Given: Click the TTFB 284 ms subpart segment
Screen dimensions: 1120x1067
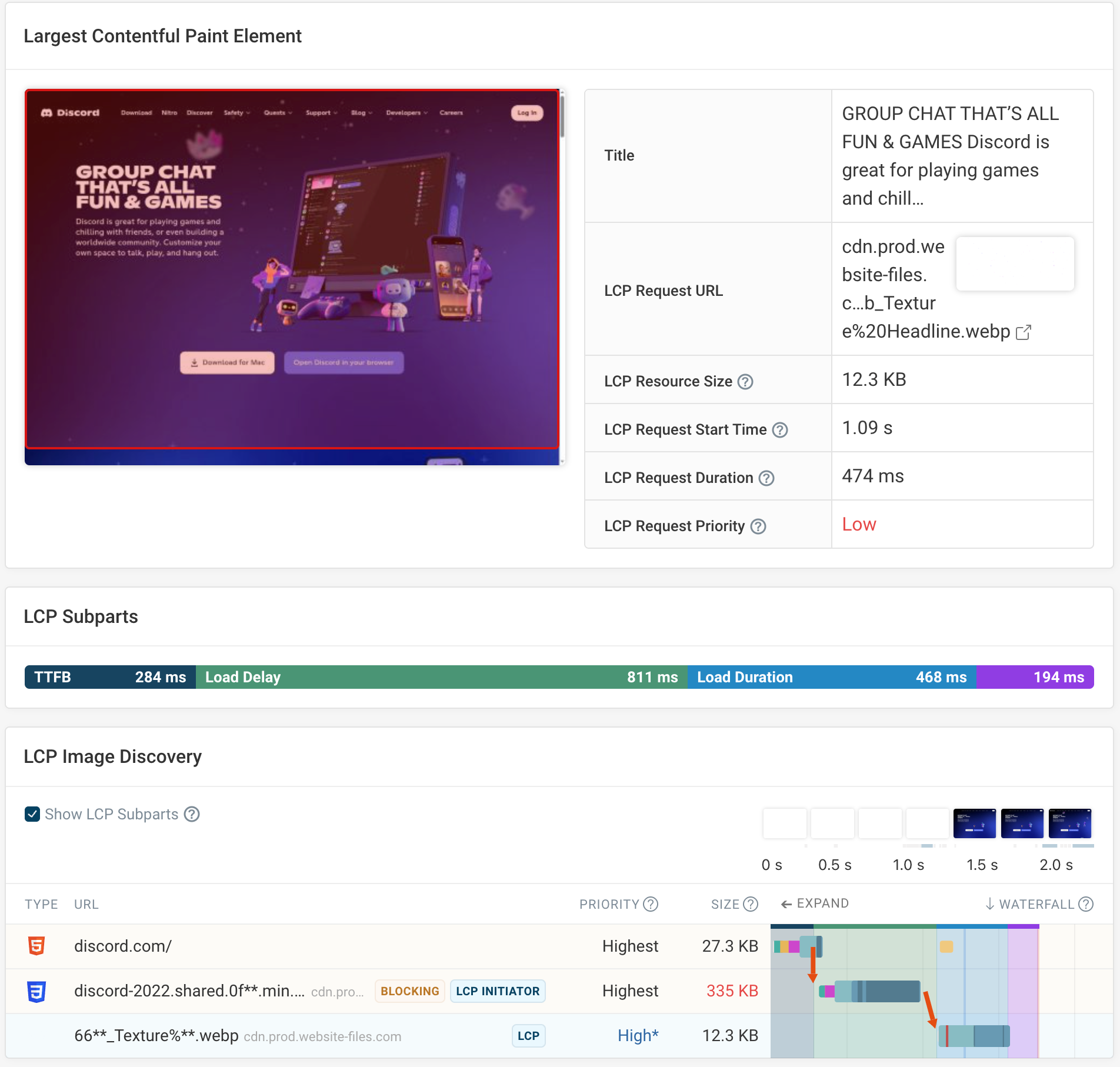Looking at the screenshot, I should pos(110,677).
